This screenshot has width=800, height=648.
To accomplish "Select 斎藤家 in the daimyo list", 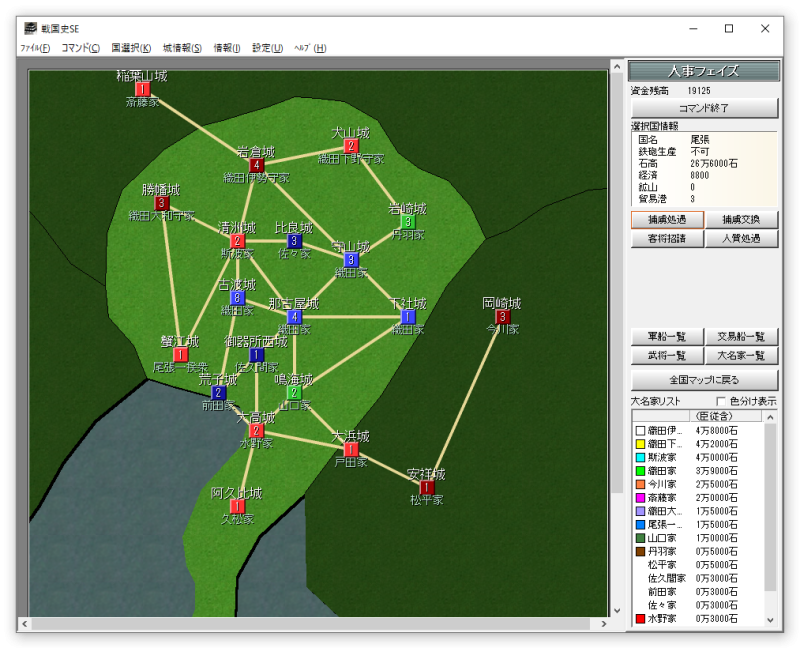I will [x=697, y=497].
